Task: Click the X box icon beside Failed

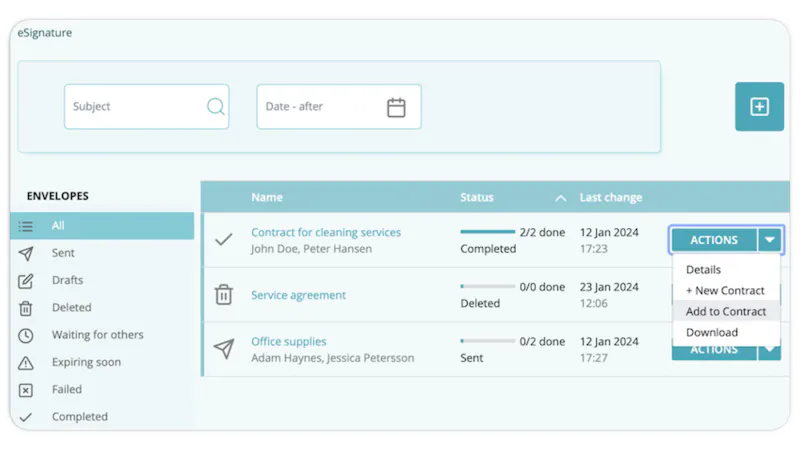Action: tap(26, 390)
